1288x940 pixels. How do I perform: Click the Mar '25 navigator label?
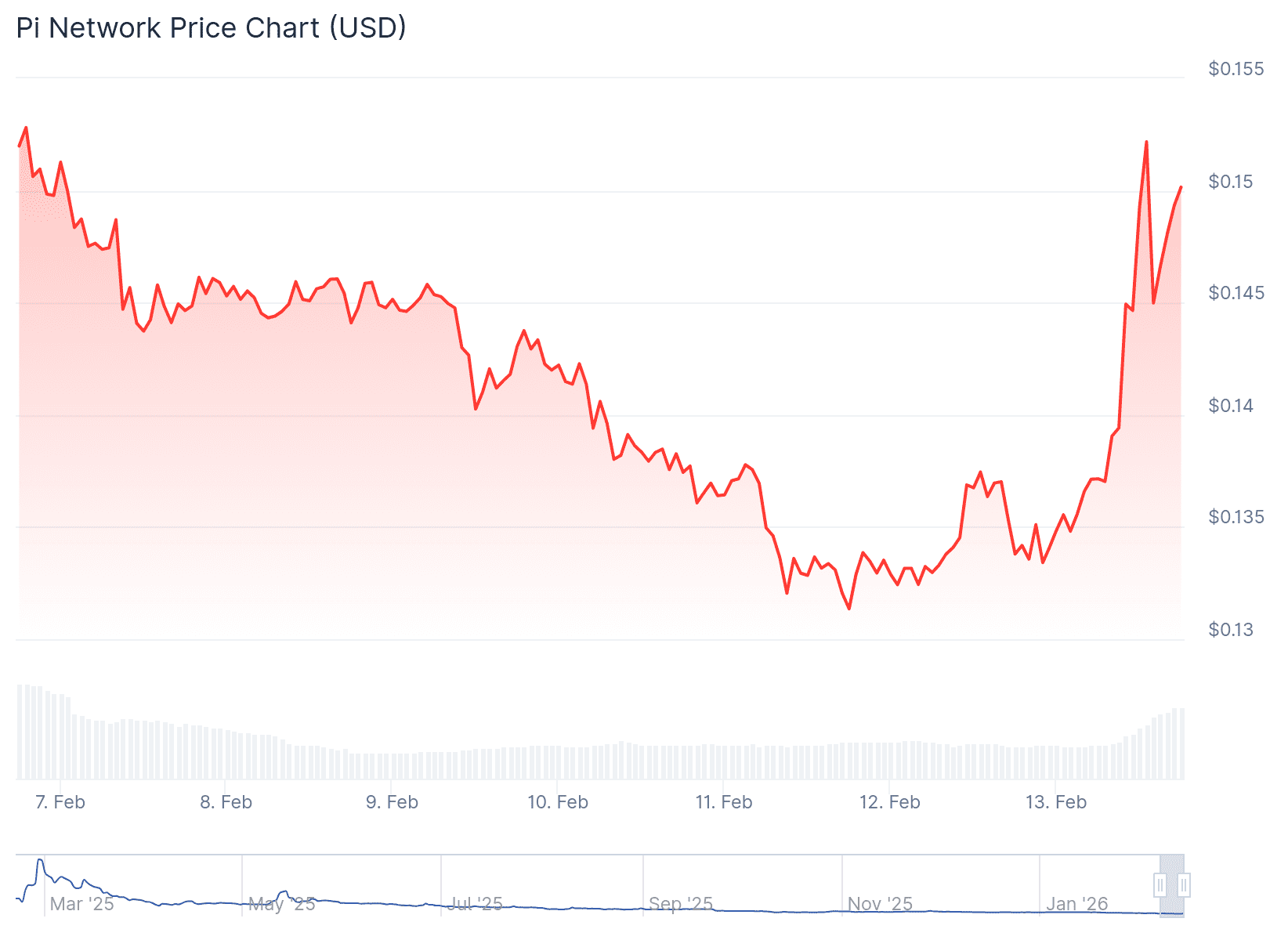(x=81, y=904)
